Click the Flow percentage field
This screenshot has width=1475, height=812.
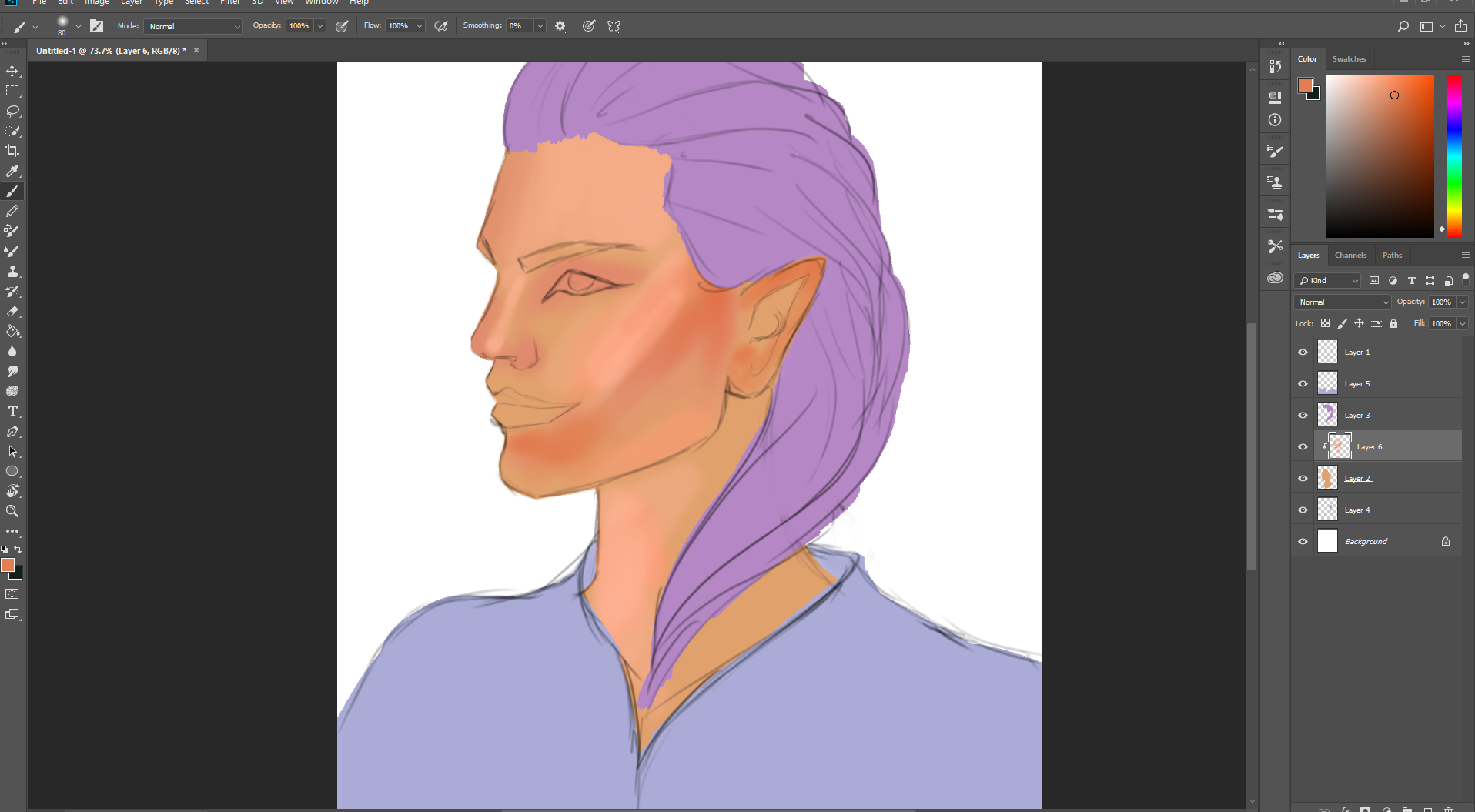[x=399, y=26]
